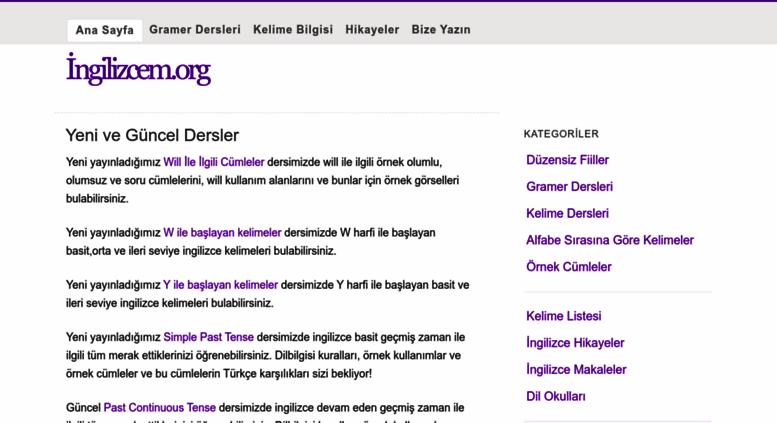This screenshot has height=423, width=777.
Task: Open the Bize Yazın contact page
Action: coord(441,30)
